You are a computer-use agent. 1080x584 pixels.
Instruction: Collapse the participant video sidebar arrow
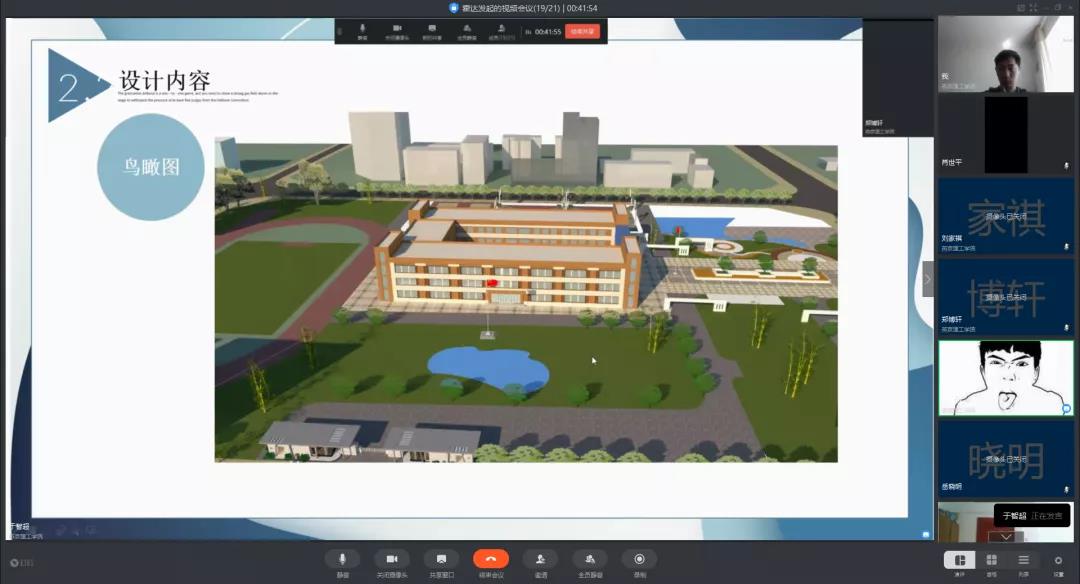927,279
